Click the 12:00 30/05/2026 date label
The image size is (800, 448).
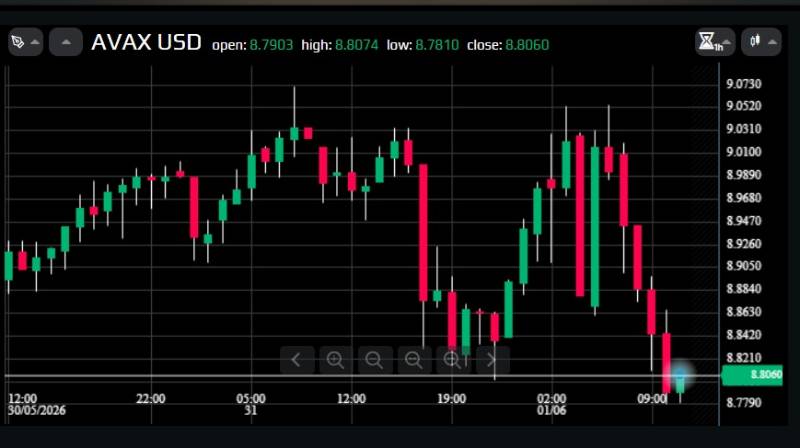(x=36, y=404)
